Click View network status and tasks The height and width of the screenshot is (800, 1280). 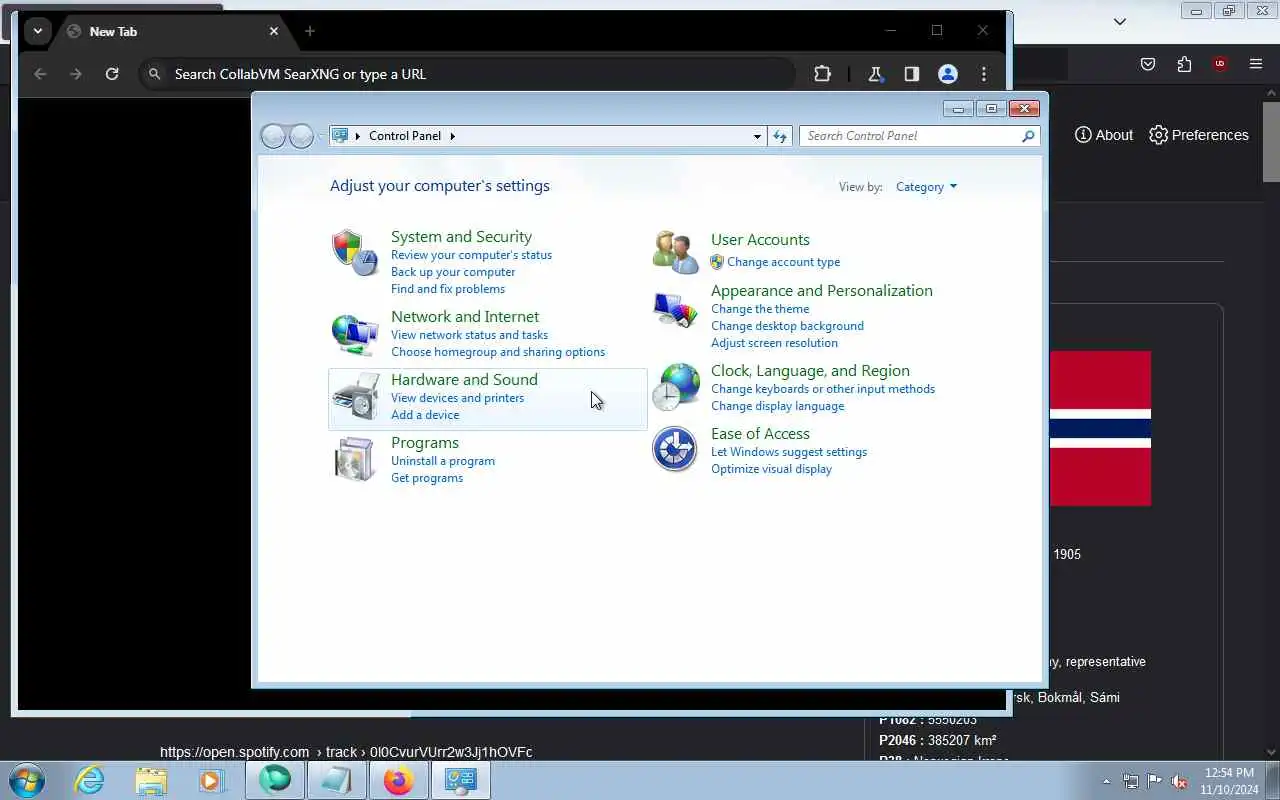pos(469,335)
